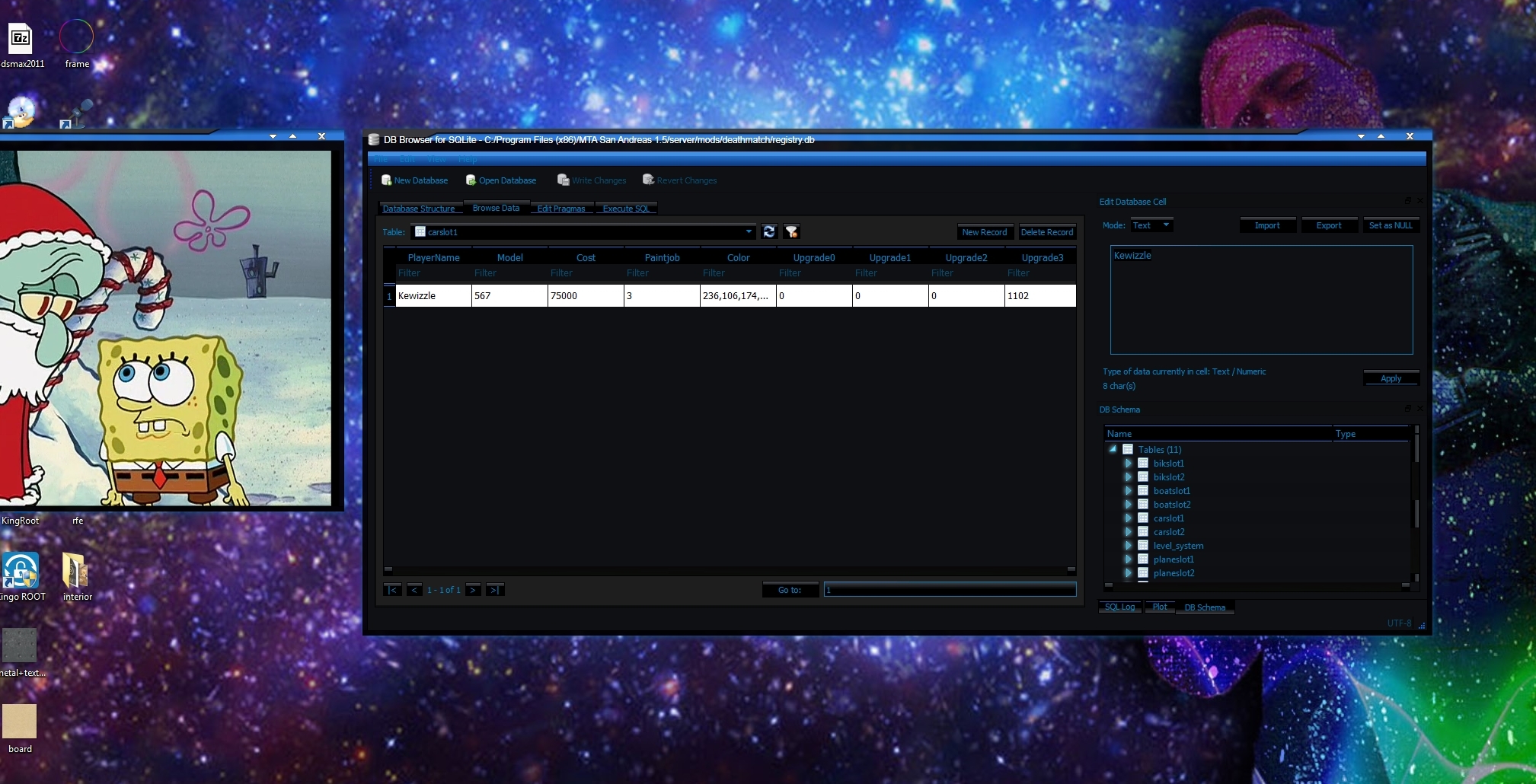
Task: Click the New Database toolbar button
Action: (x=414, y=180)
